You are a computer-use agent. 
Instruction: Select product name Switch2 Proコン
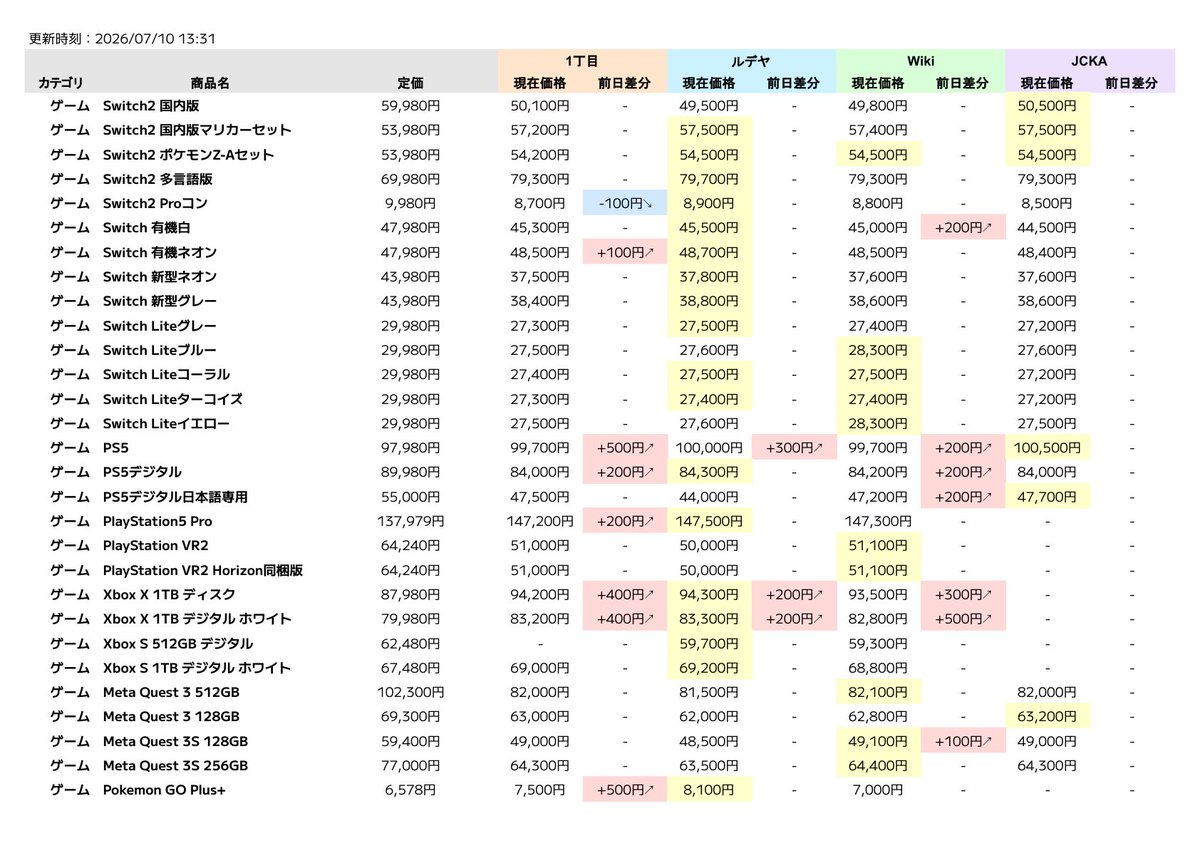(x=155, y=203)
